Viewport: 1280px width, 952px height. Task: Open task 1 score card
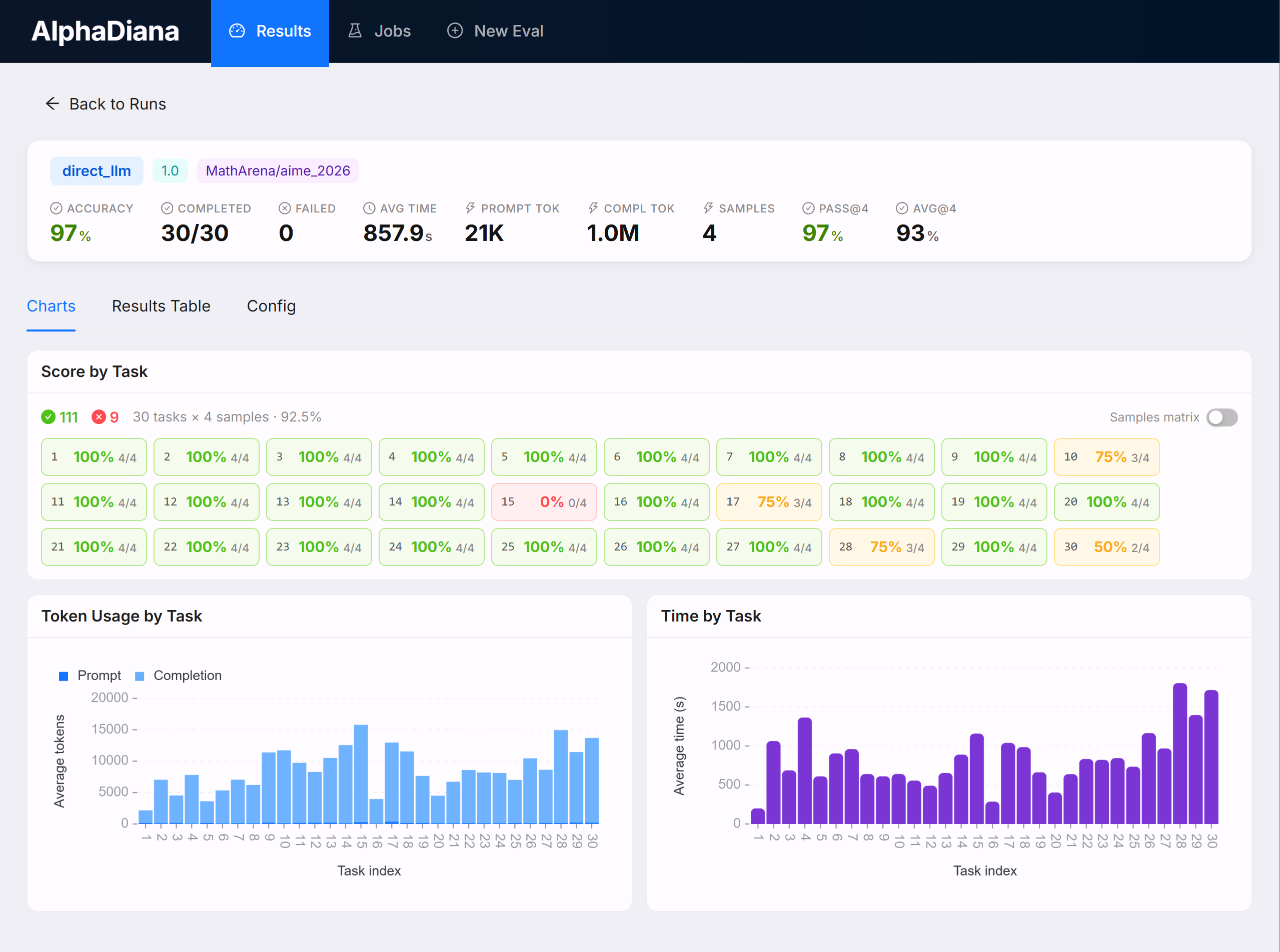[x=94, y=457]
